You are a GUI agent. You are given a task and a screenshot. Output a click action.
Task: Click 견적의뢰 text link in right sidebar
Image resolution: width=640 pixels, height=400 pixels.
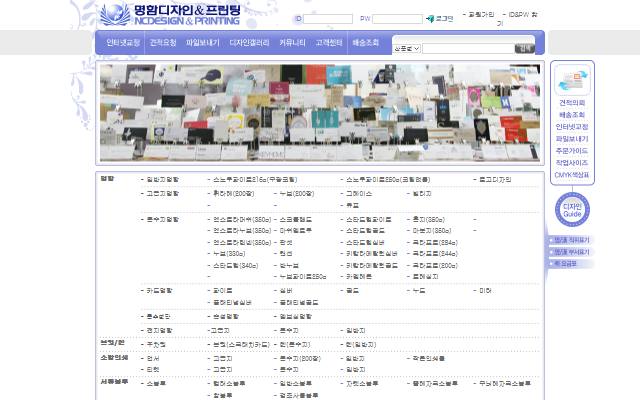pos(572,103)
